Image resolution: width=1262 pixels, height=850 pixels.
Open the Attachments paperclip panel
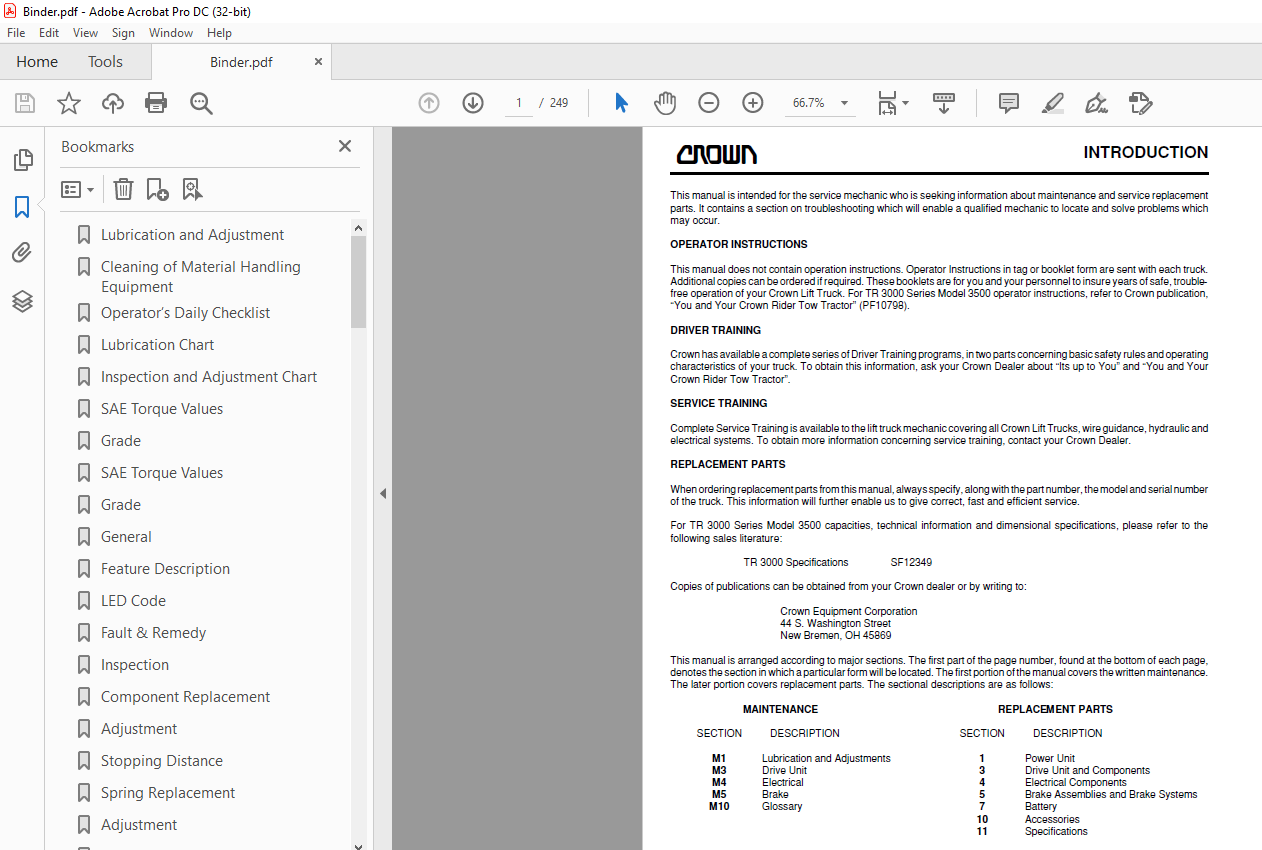[22, 253]
